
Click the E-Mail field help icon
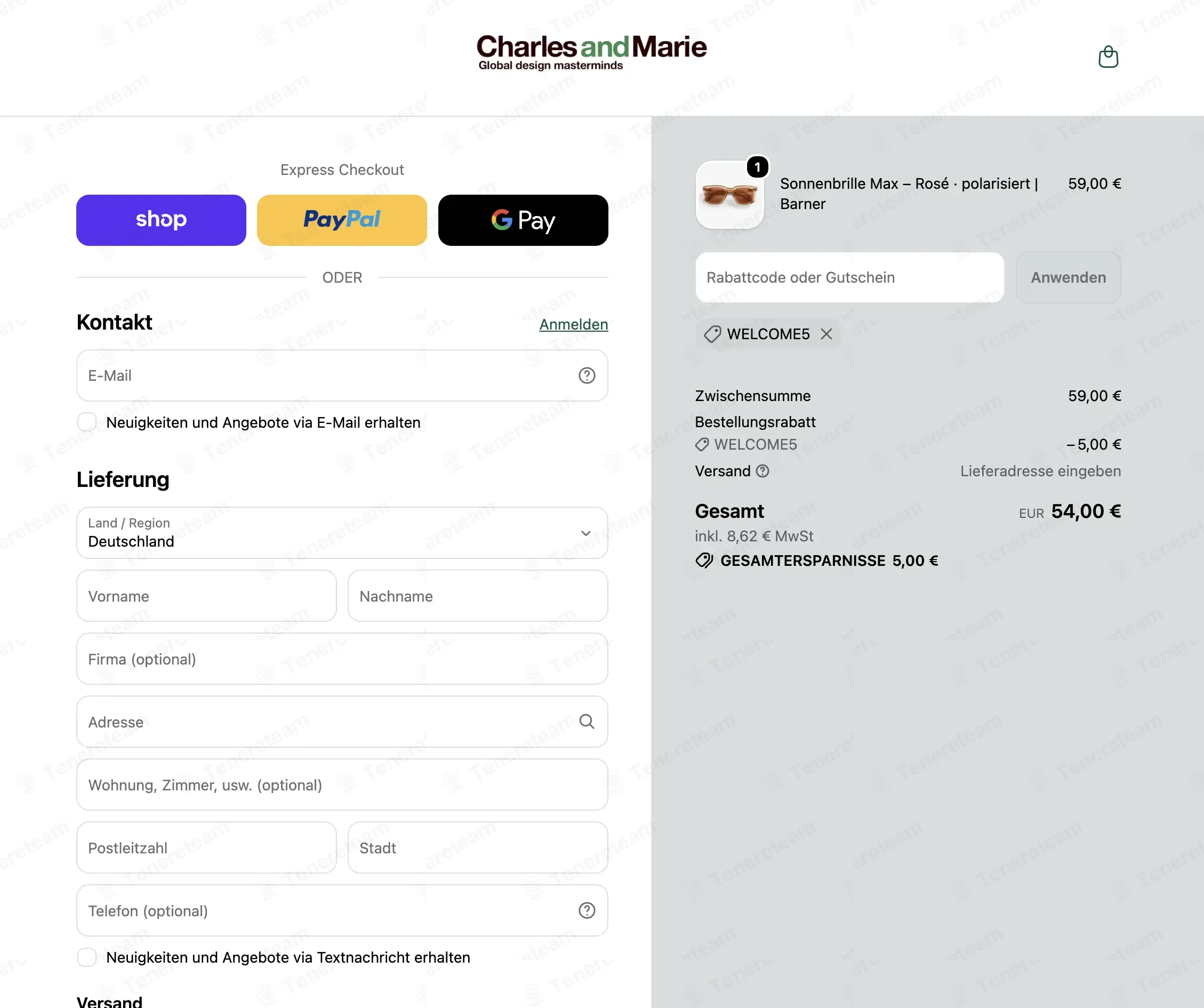tap(587, 375)
